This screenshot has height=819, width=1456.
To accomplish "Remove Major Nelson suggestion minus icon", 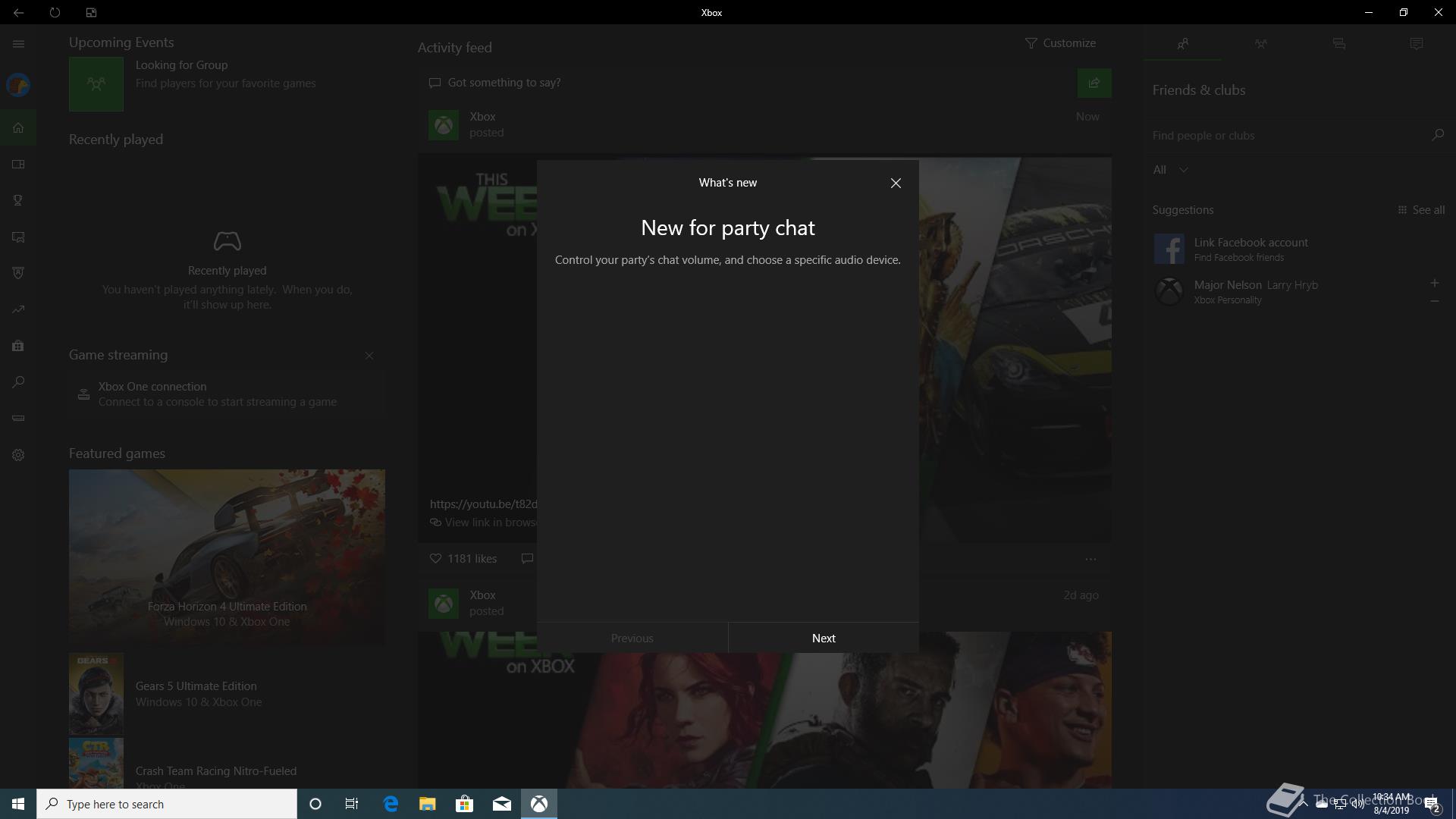I will pyautogui.click(x=1434, y=301).
